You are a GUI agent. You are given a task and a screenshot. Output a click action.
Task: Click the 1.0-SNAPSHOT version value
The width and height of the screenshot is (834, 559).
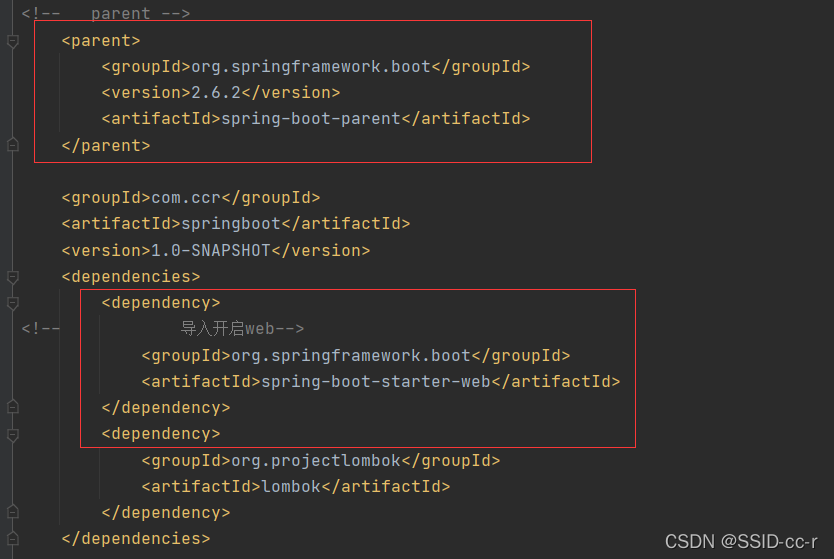coord(211,251)
